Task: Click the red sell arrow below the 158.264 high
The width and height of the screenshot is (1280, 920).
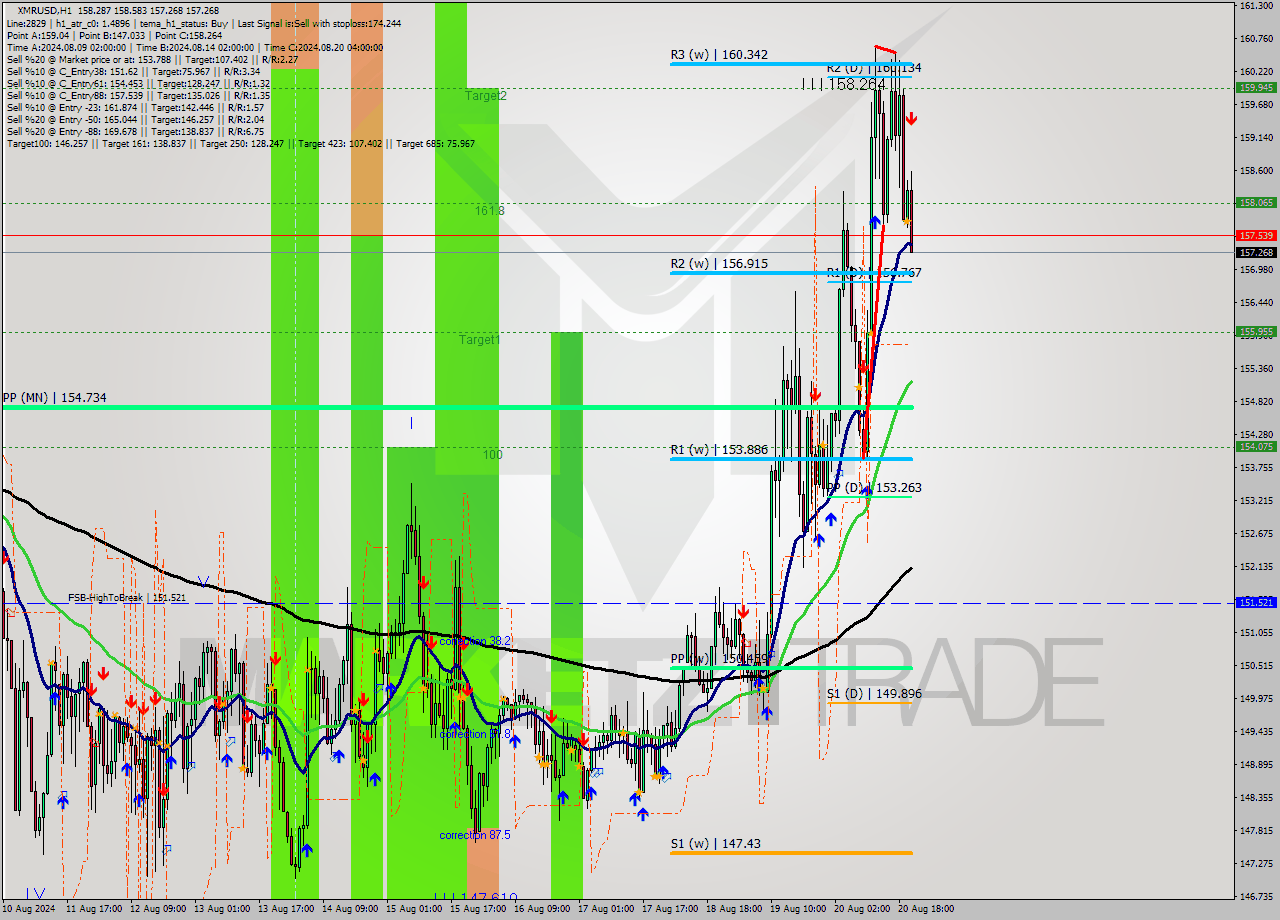Action: click(x=911, y=119)
